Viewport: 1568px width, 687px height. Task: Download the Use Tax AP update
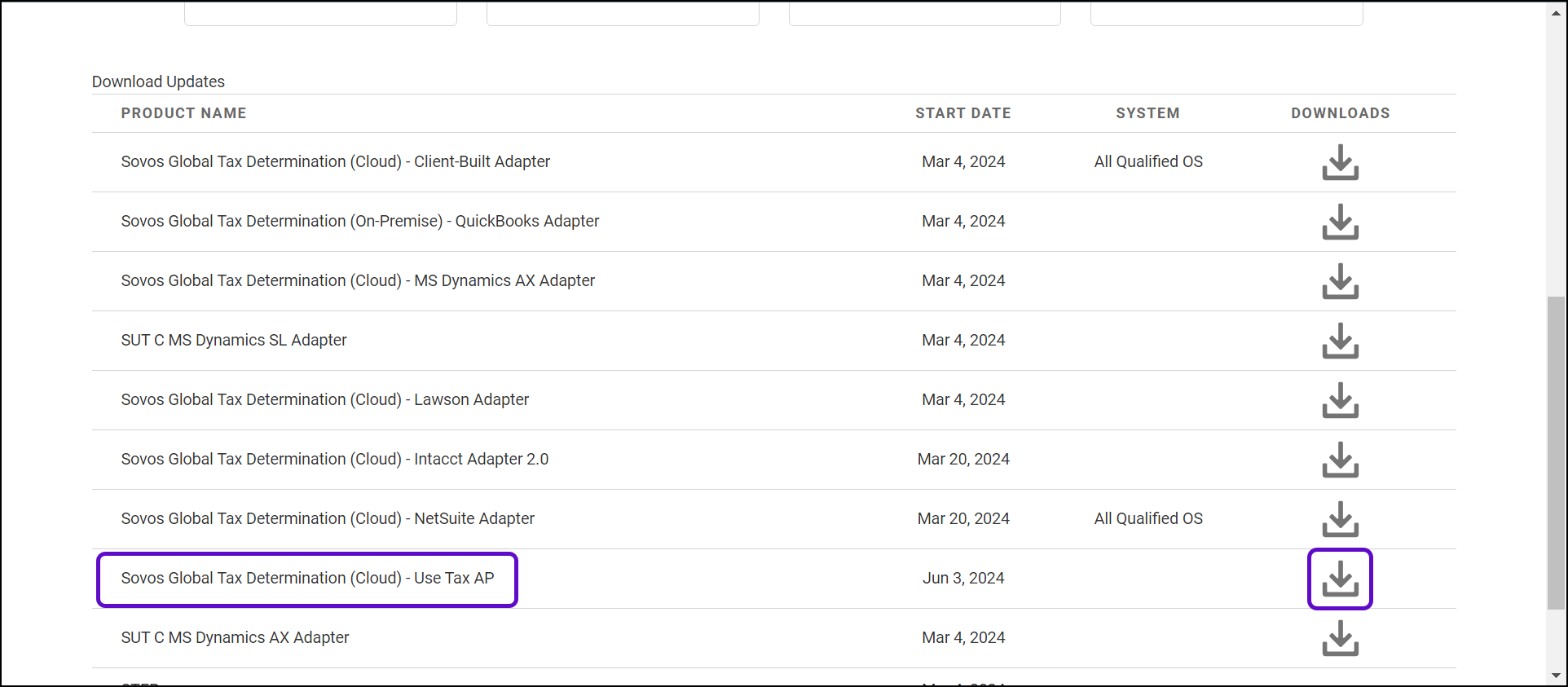pos(1340,579)
